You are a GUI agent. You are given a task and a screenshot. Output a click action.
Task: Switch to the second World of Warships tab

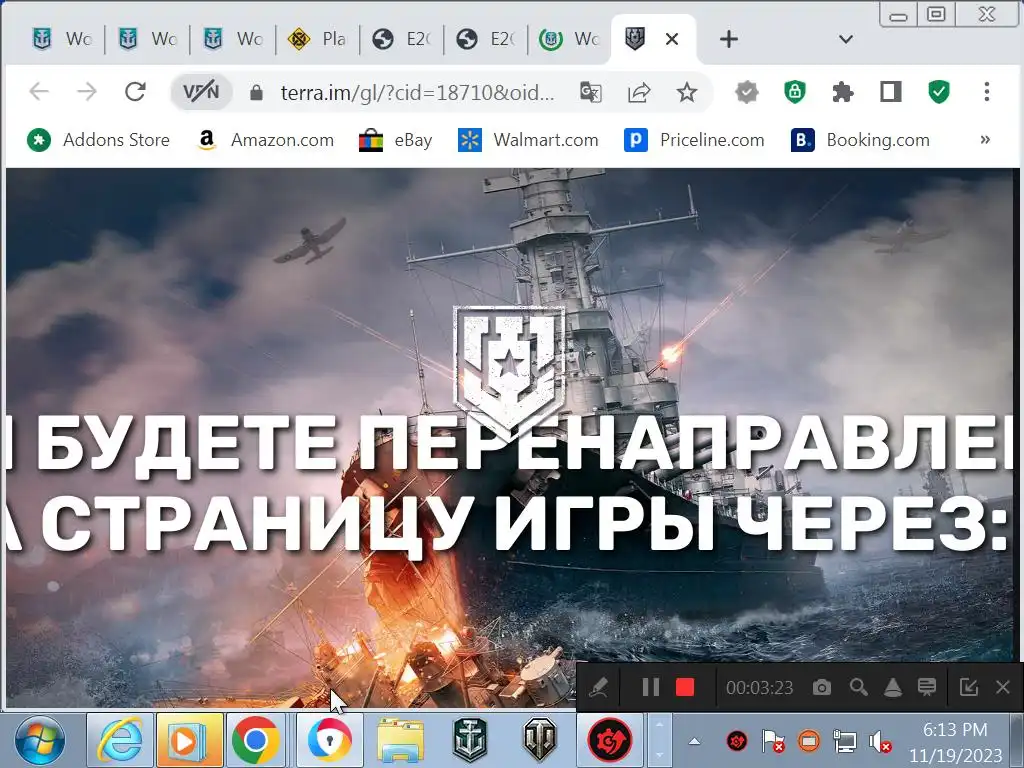point(147,39)
